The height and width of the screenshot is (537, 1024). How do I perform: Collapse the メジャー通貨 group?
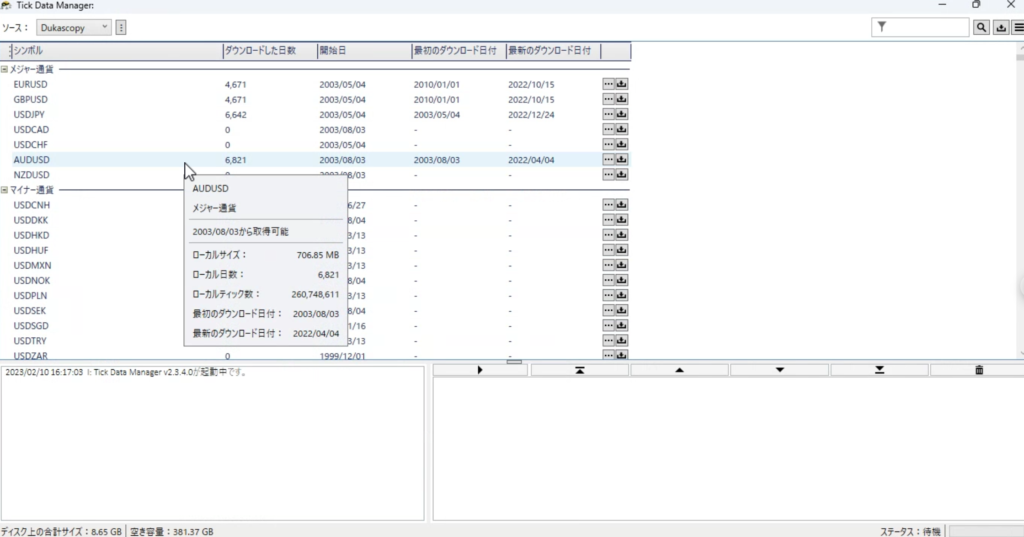pyautogui.click(x=5, y=69)
